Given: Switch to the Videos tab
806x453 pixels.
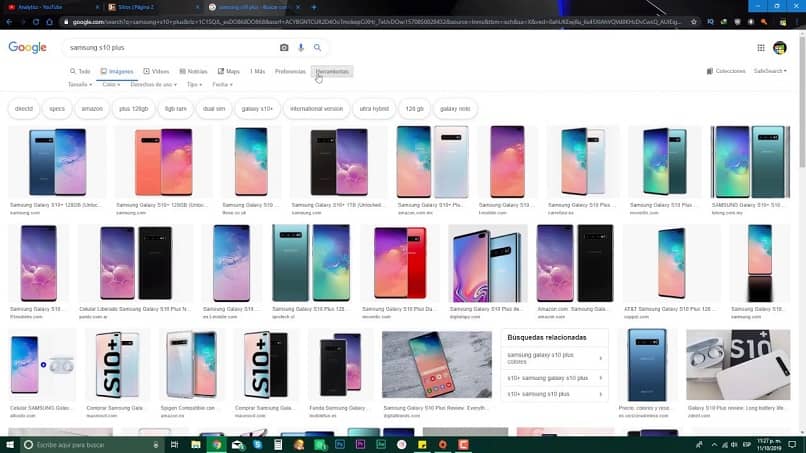Looking at the screenshot, I should point(156,71).
